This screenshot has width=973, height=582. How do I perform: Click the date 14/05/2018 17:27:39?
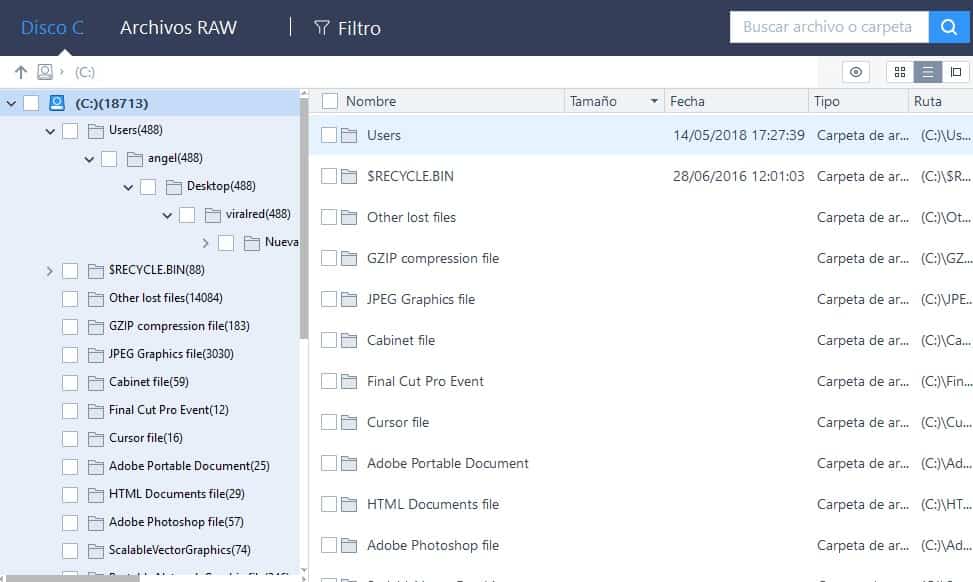click(738, 135)
